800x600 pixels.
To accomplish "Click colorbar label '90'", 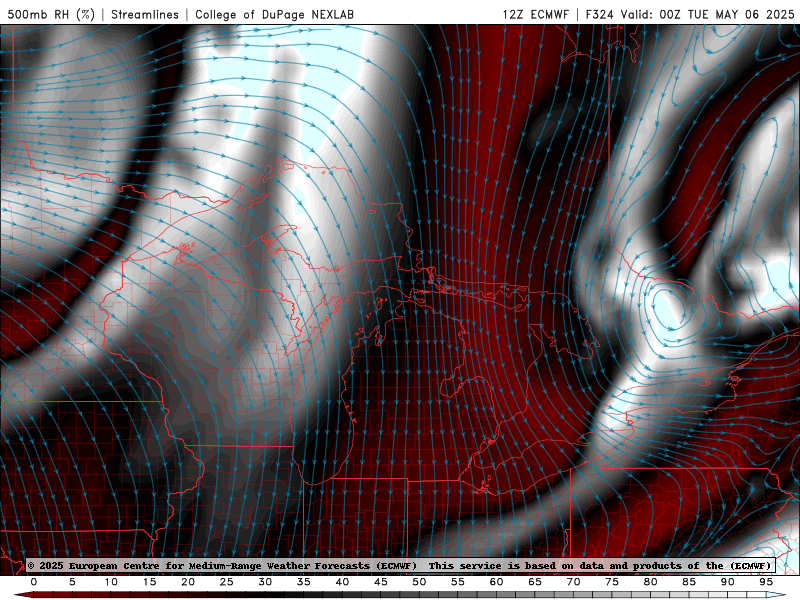I will point(728,582).
